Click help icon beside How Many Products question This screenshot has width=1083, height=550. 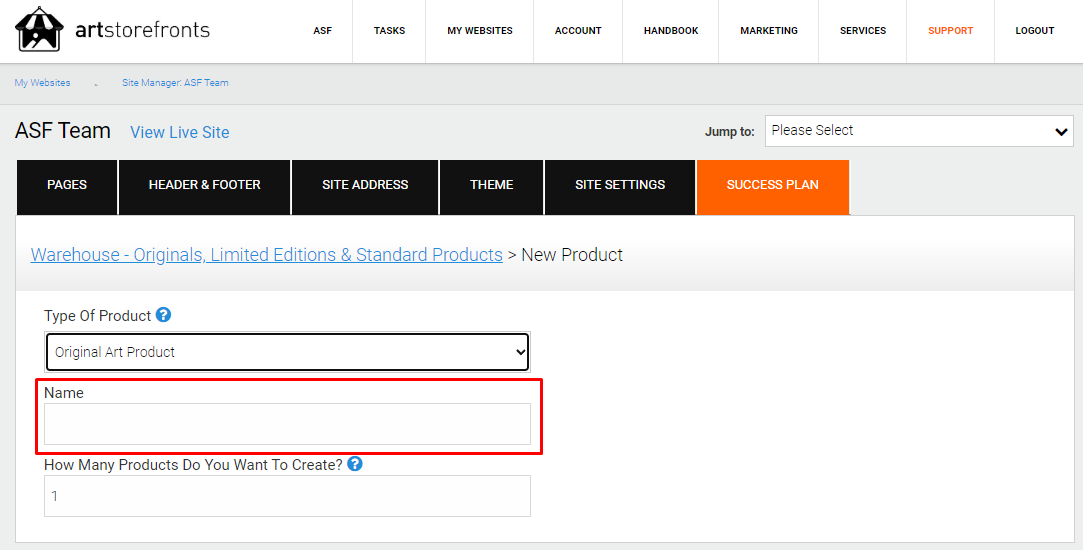[355, 464]
